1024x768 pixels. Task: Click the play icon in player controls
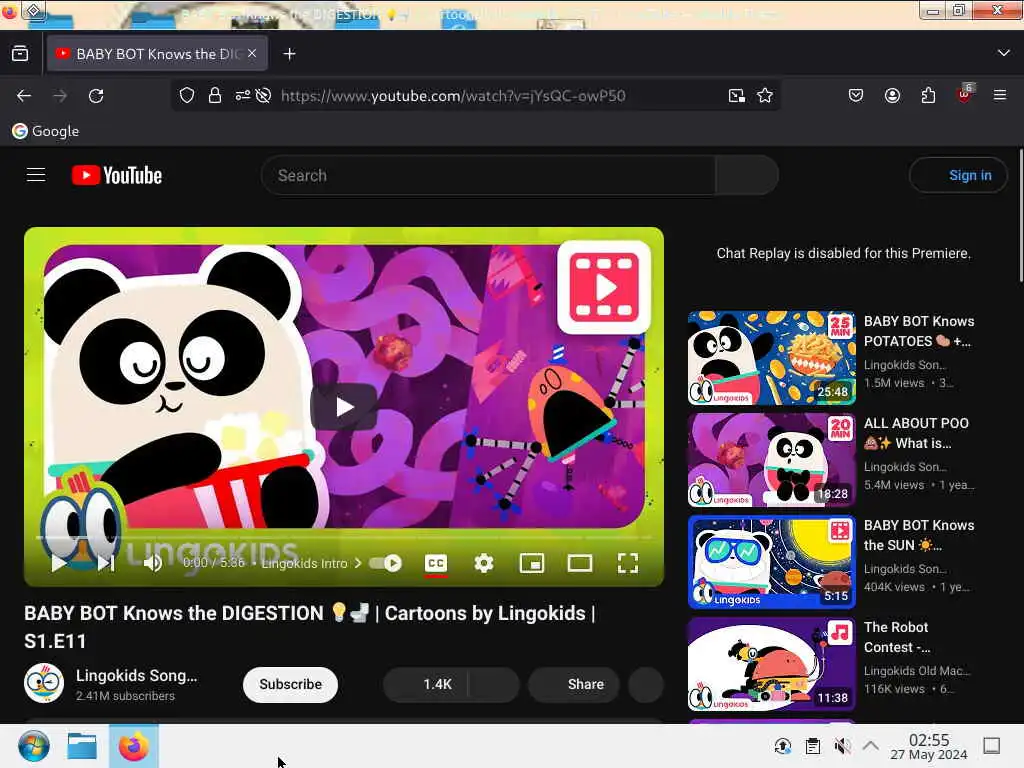click(x=59, y=563)
